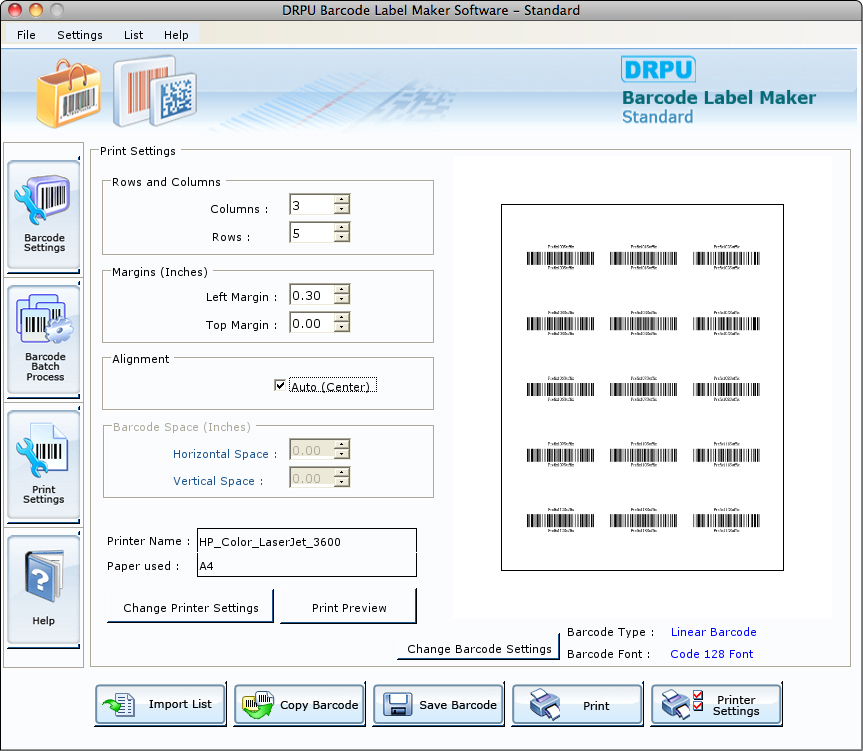
Task: Click the Printer Name text field
Action: (x=307, y=541)
